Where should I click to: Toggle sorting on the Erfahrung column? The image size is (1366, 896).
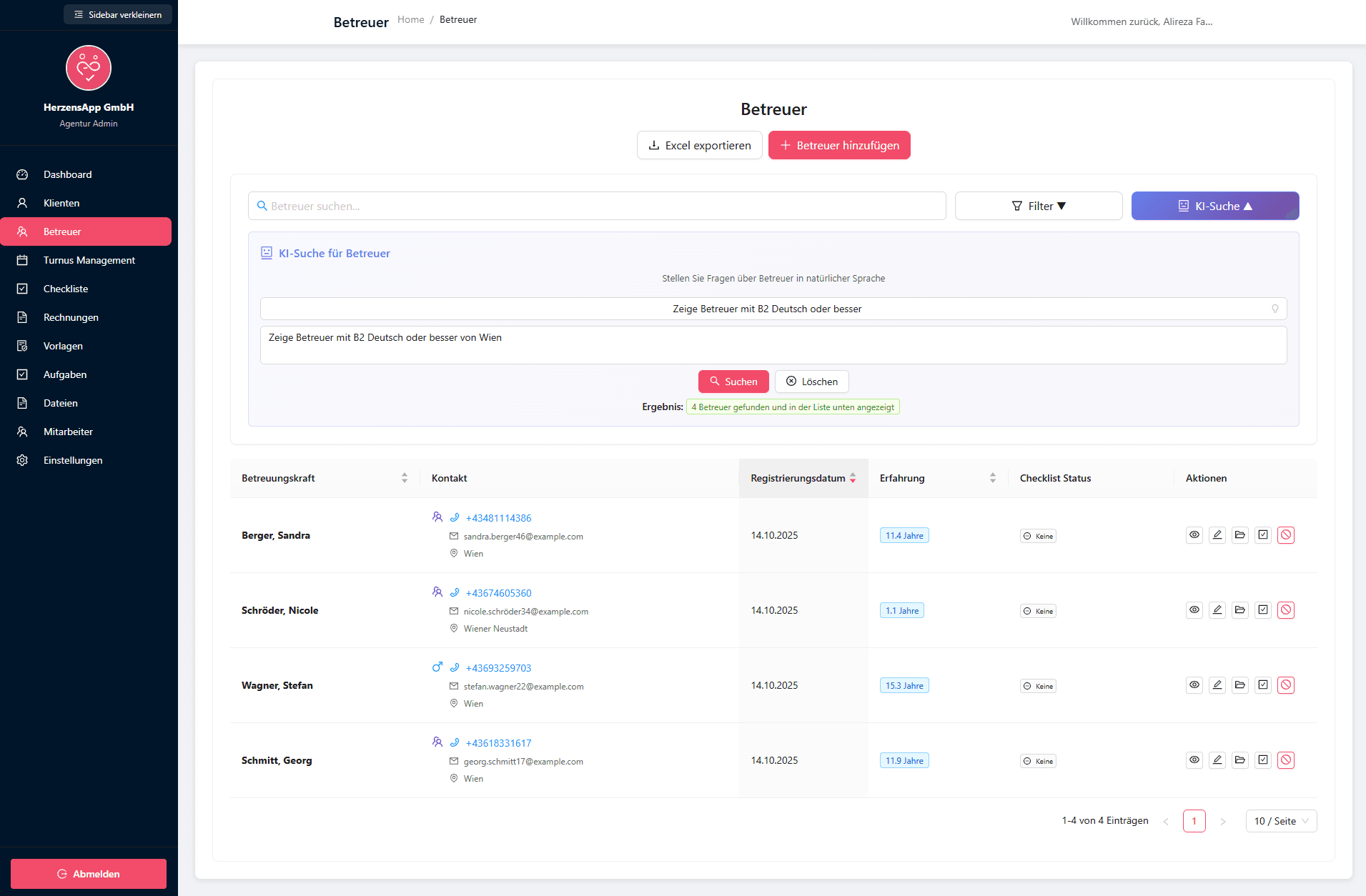[992, 477]
